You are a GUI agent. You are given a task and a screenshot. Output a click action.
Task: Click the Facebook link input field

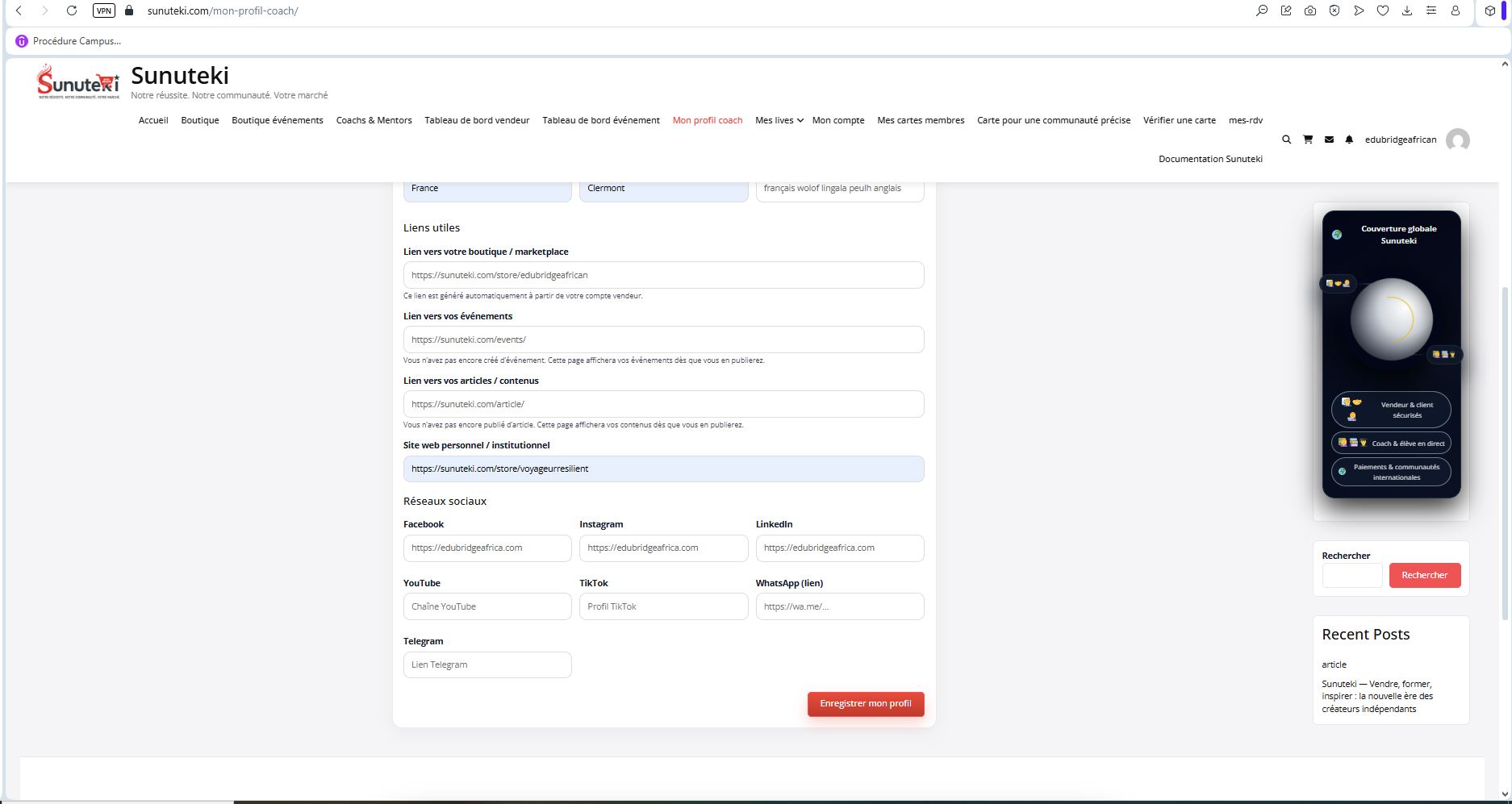487,548
